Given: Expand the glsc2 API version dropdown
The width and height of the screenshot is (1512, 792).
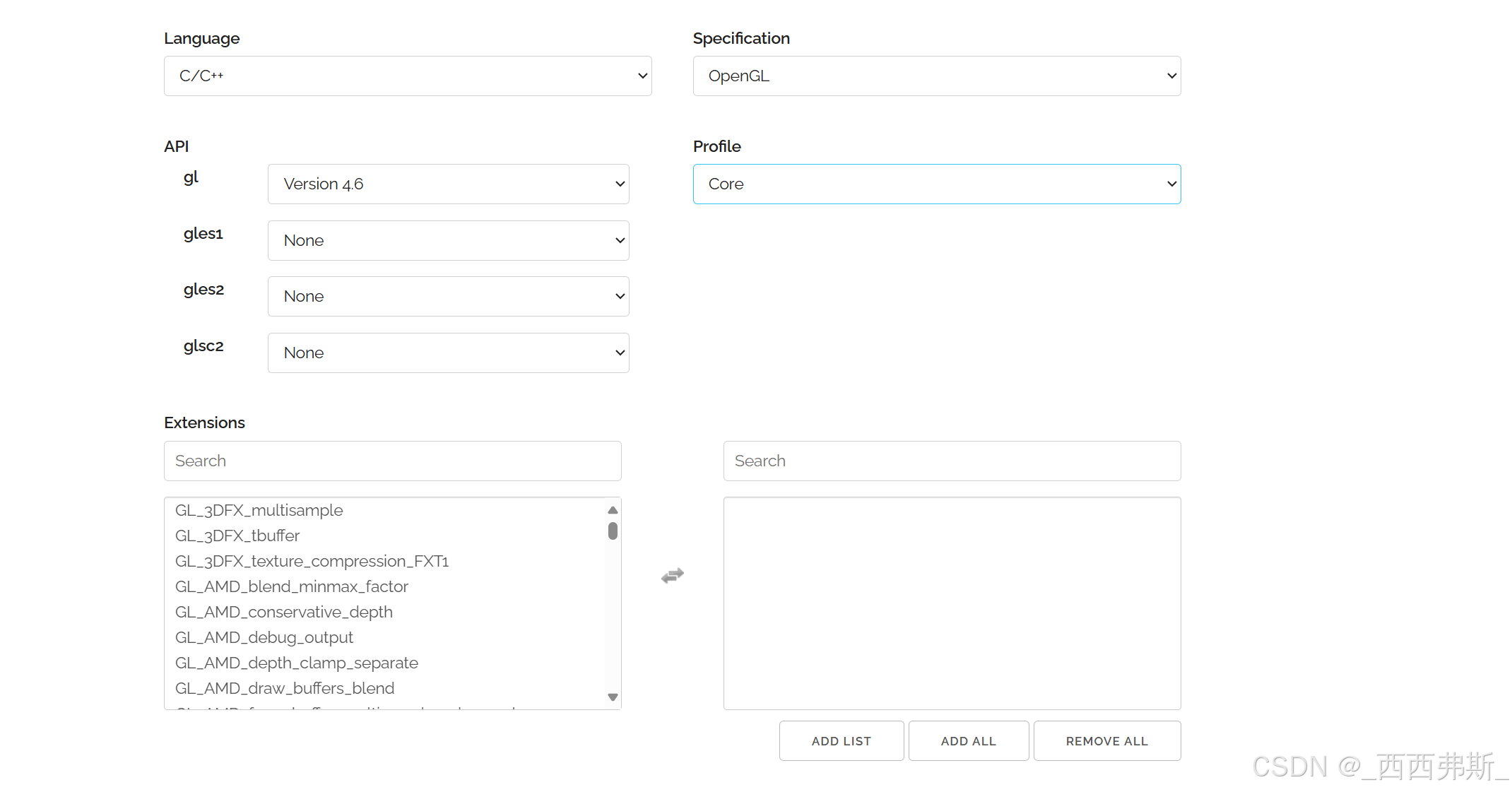Looking at the screenshot, I should tap(448, 353).
